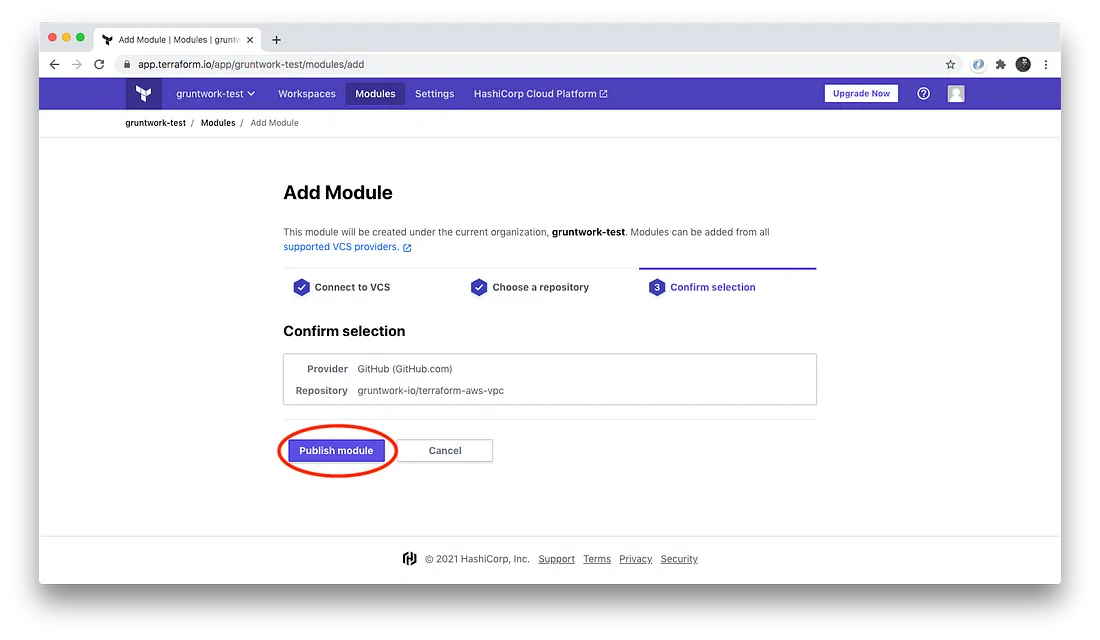Go to Choose a repository step

[x=530, y=287]
